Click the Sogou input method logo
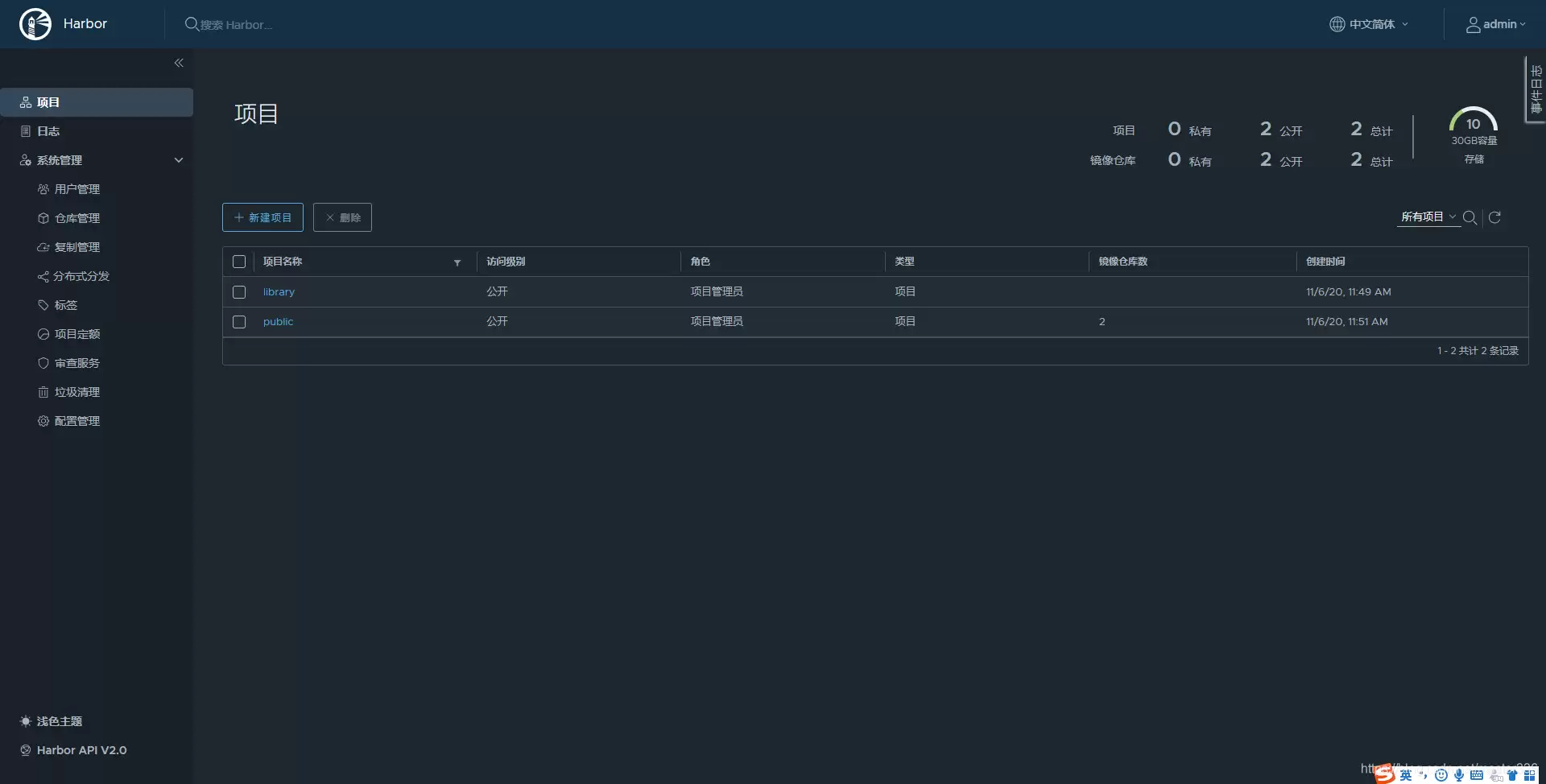The image size is (1546, 784). pos(1384,774)
